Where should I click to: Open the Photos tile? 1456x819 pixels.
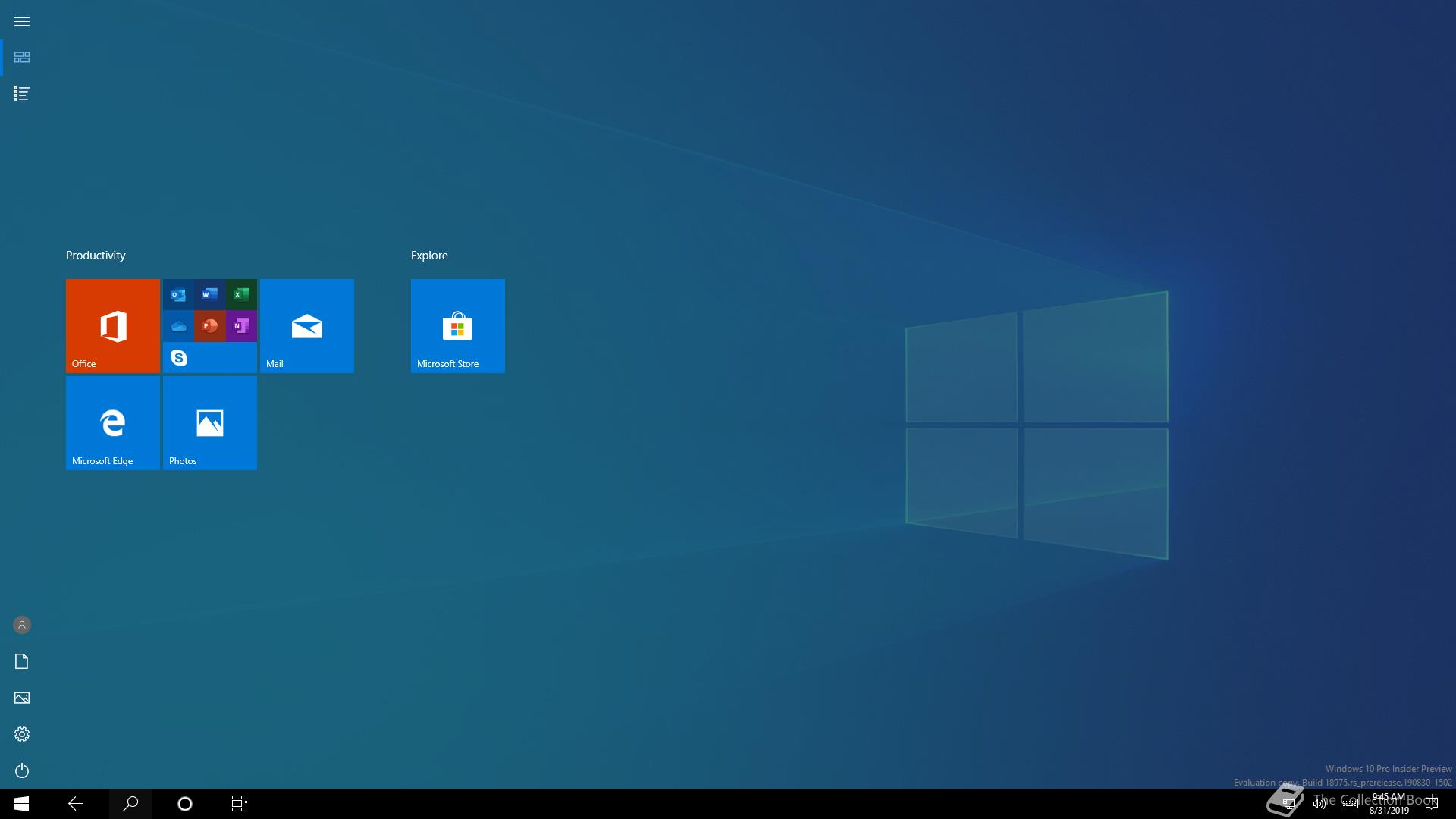pyautogui.click(x=209, y=422)
